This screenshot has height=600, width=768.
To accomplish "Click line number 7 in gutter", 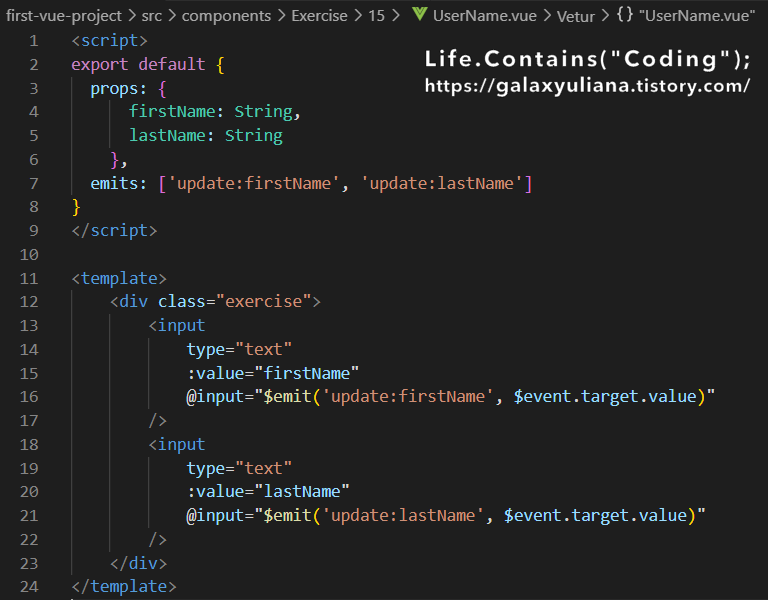I will 34,184.
